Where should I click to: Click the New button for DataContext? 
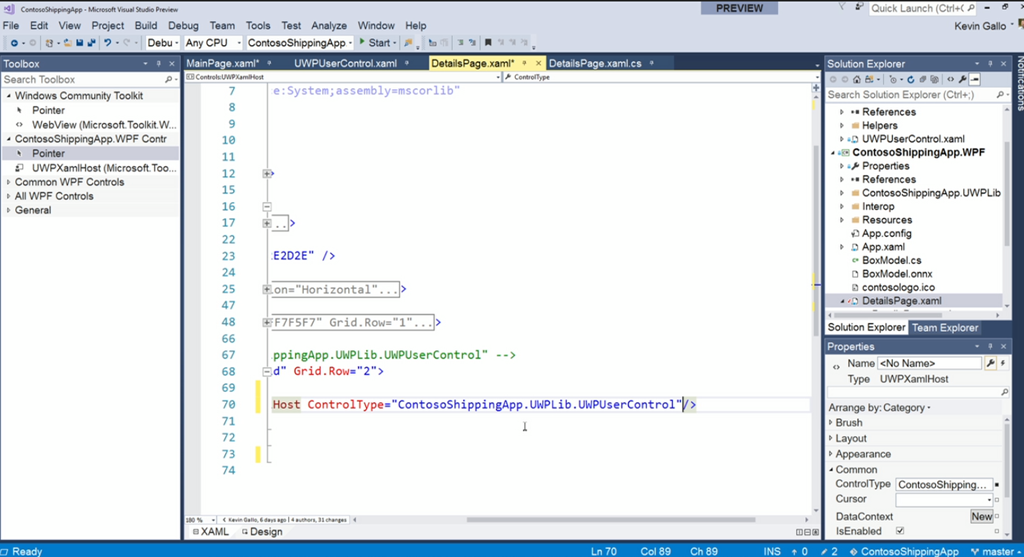click(x=981, y=516)
